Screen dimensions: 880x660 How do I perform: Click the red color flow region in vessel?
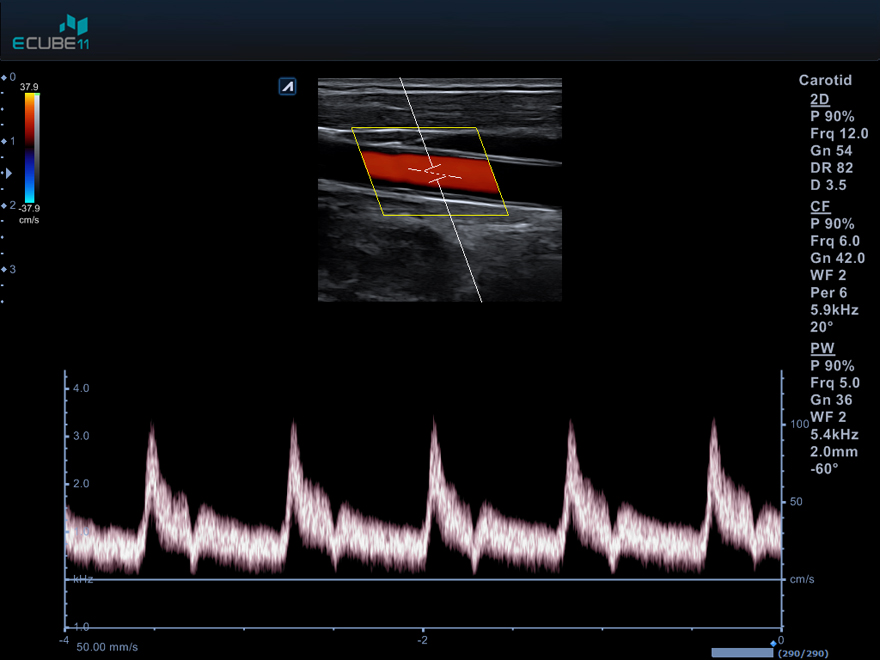[400, 168]
